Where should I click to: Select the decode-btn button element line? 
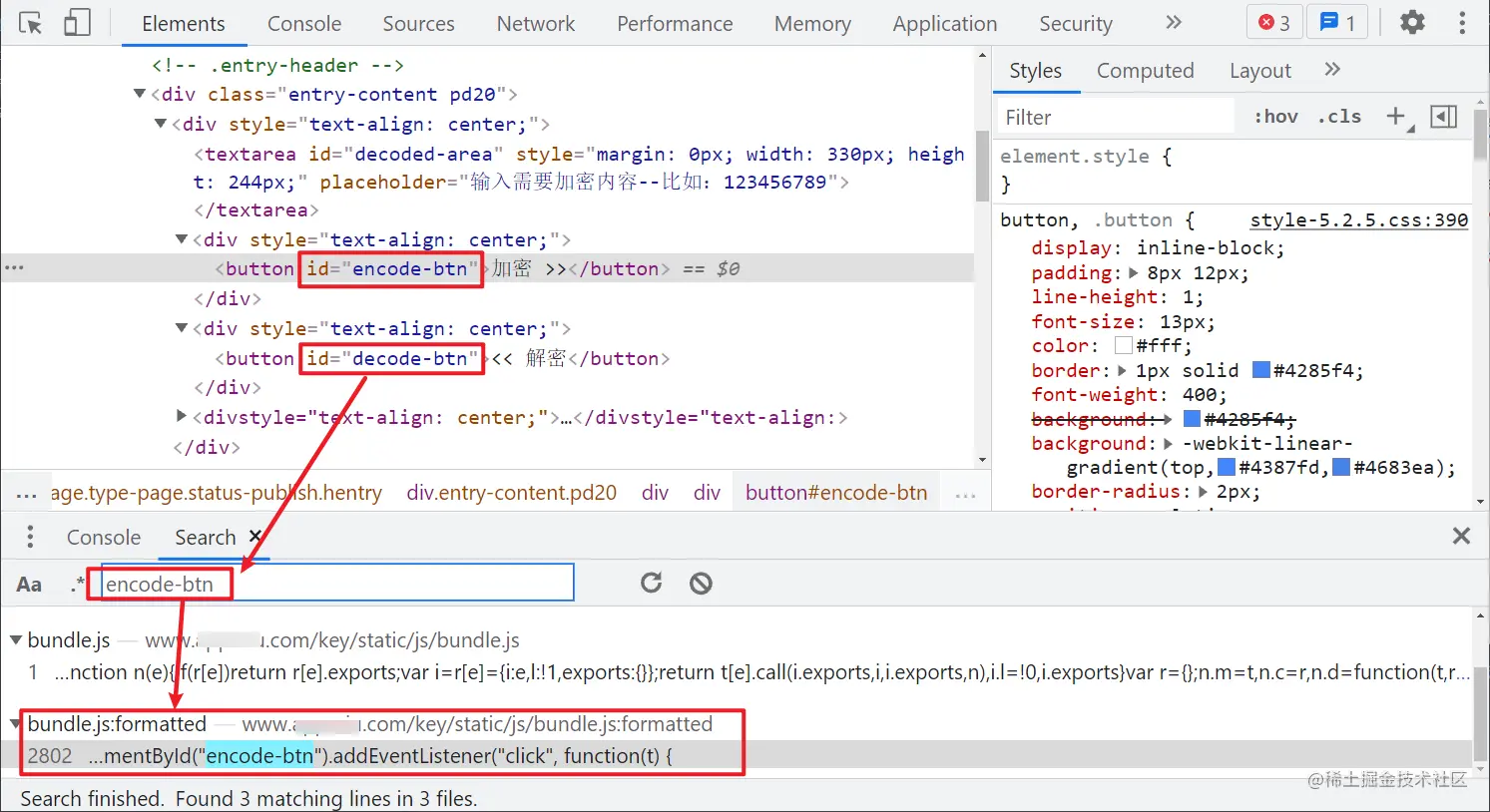tap(443, 358)
